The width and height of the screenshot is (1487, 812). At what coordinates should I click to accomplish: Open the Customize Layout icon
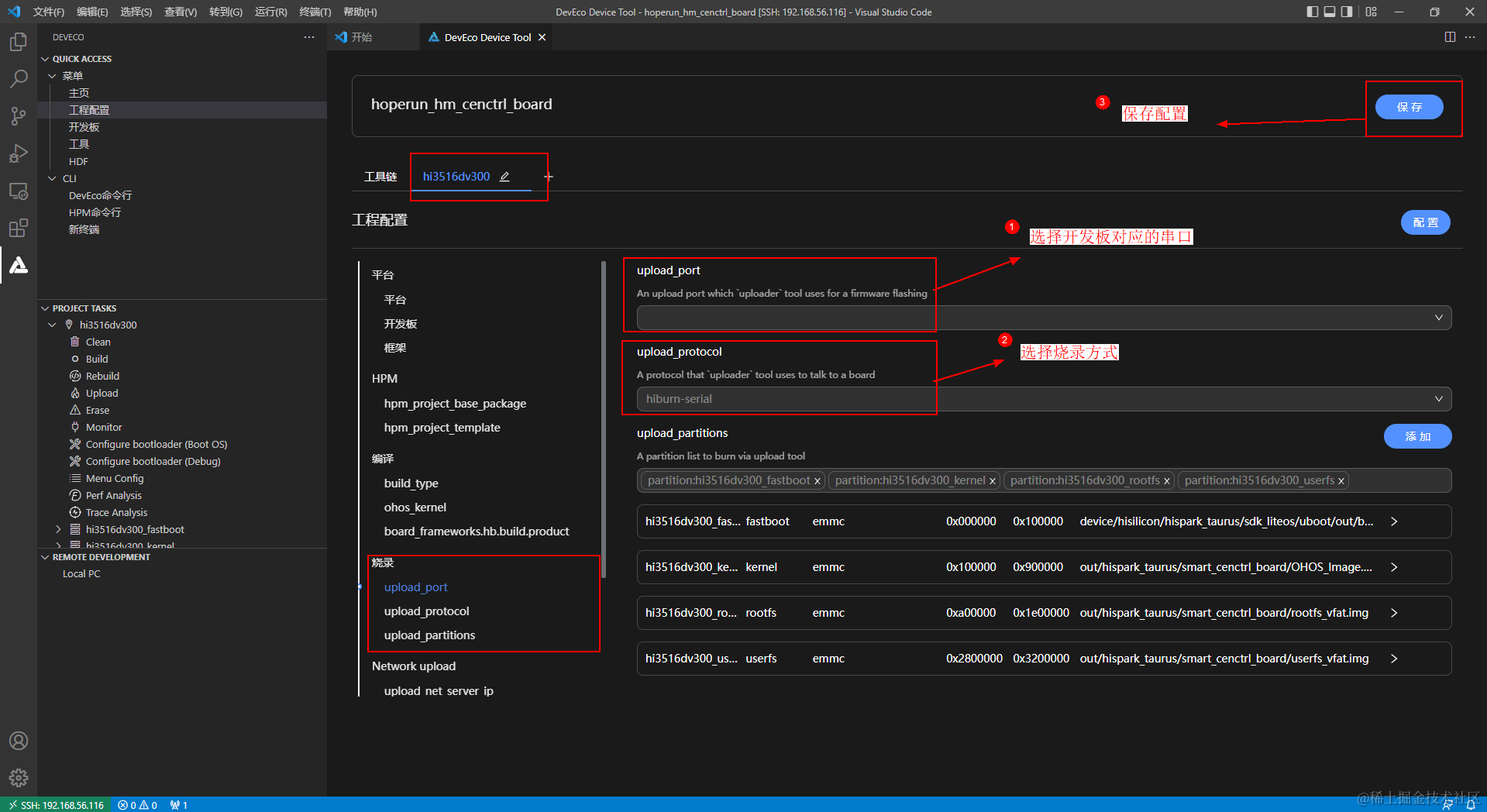click(x=1372, y=12)
